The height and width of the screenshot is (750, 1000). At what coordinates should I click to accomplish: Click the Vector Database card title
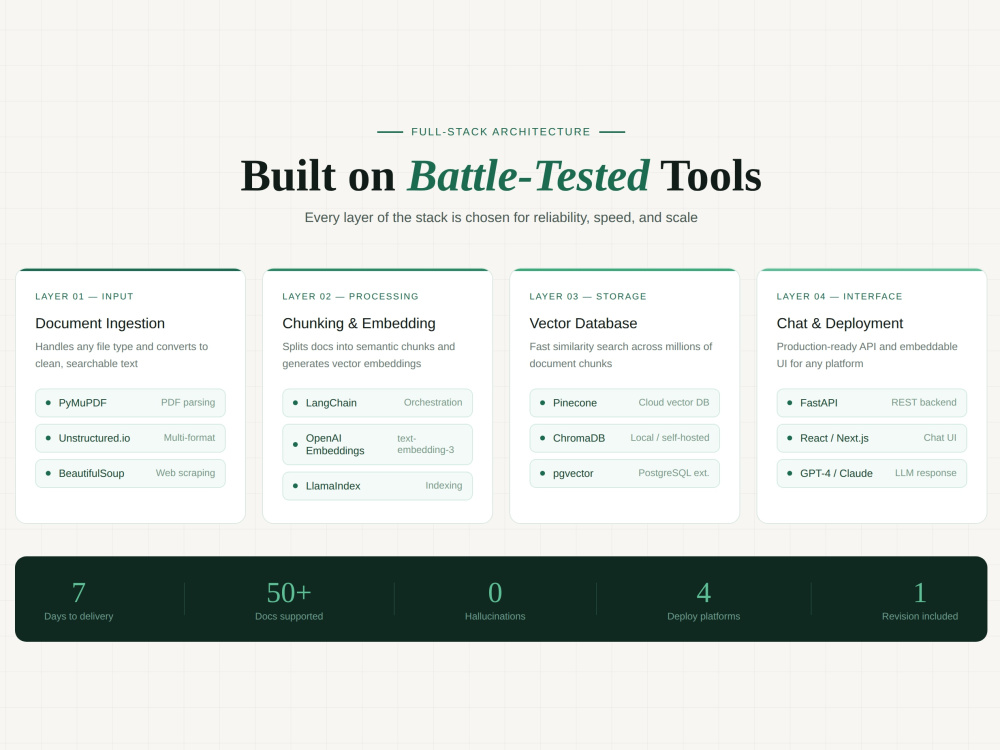click(x=584, y=323)
